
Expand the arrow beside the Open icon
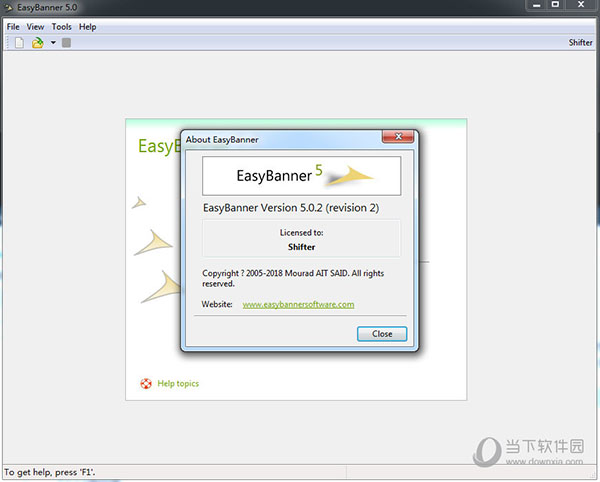click(52, 43)
